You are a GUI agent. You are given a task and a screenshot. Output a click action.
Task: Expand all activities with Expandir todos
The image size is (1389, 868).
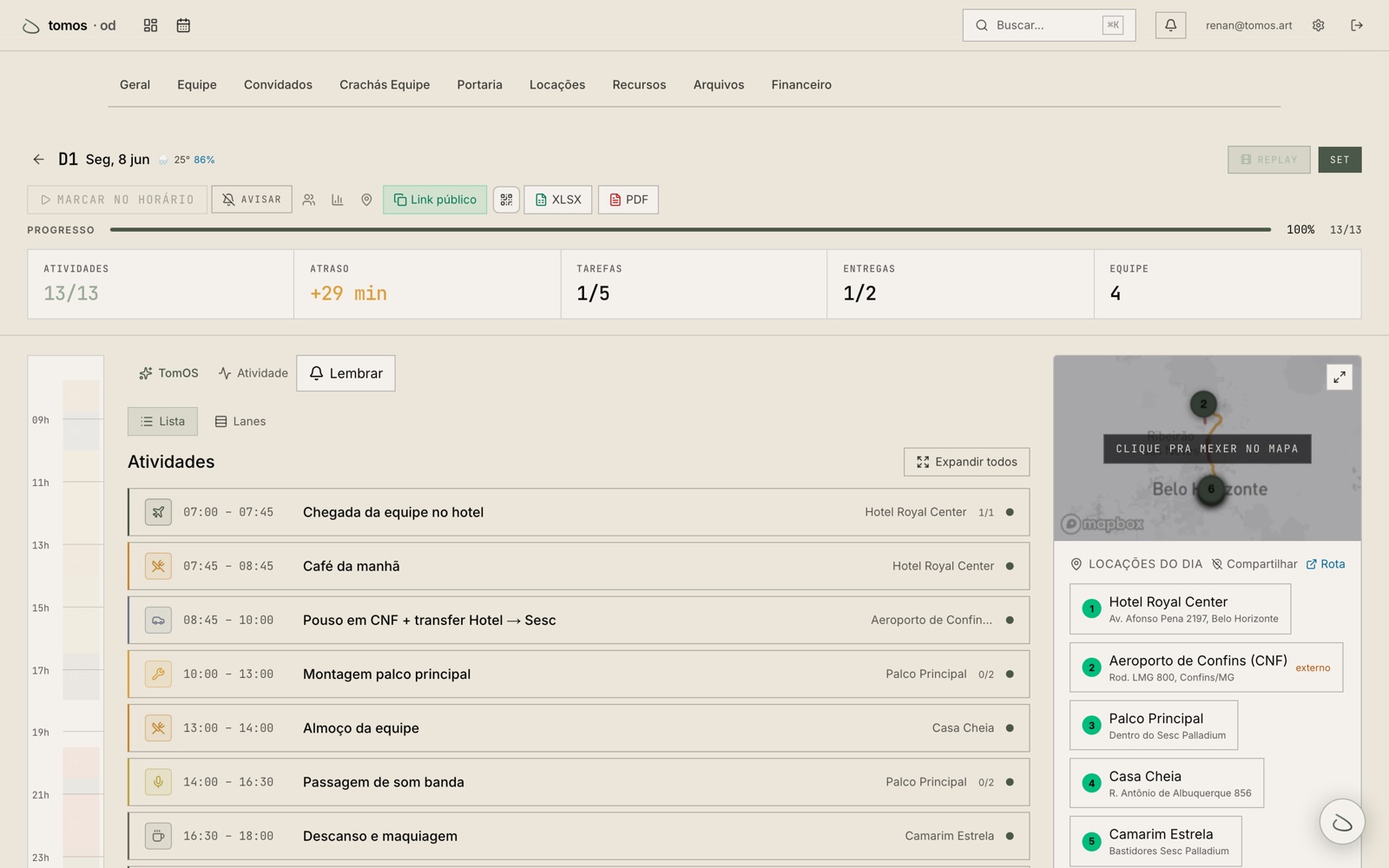click(966, 462)
